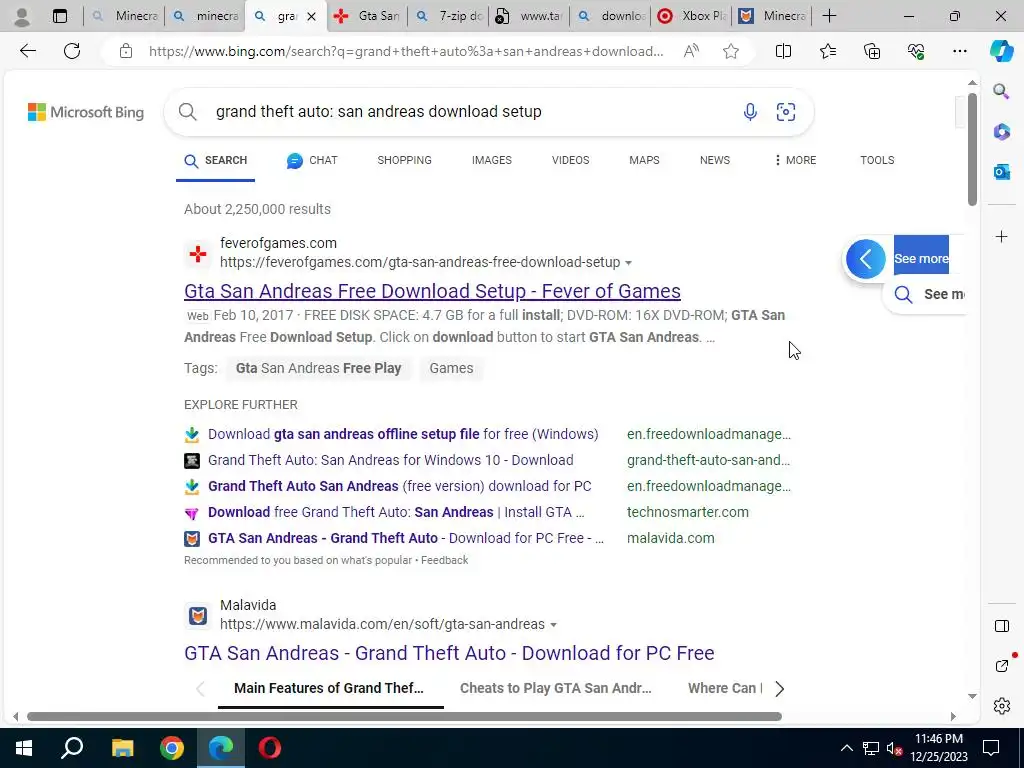Expand malavida.com URL dropdown arrow
This screenshot has width=1024, height=768.
(553, 625)
